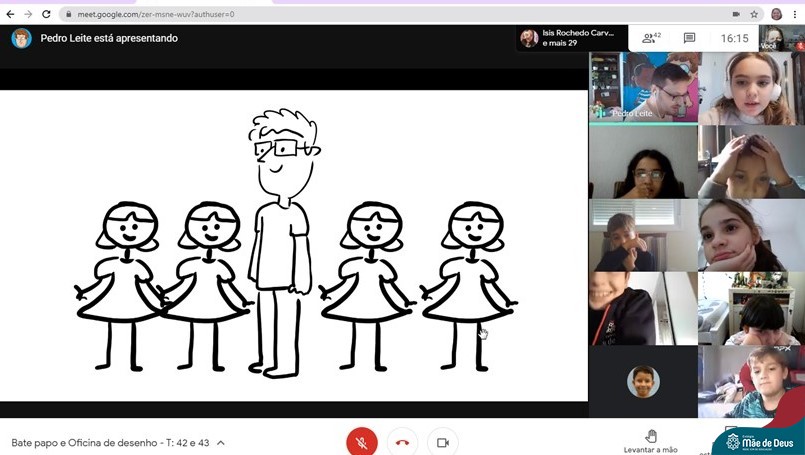Open the chat panel icon
The width and height of the screenshot is (805, 455).
point(689,38)
